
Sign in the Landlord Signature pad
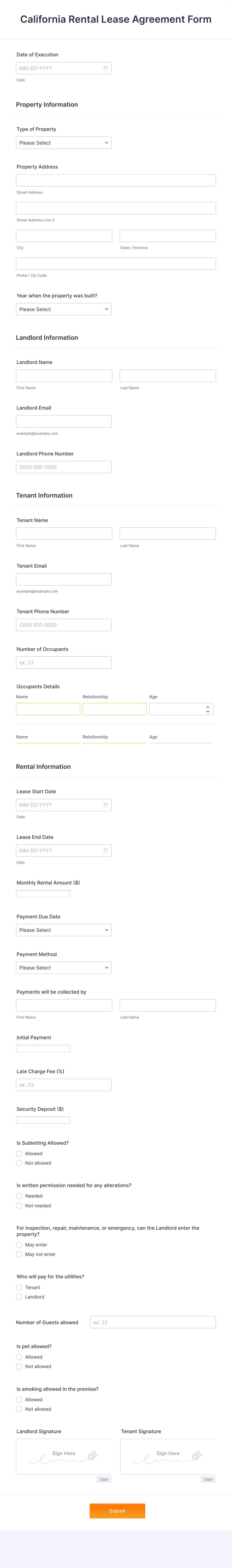click(64, 1457)
